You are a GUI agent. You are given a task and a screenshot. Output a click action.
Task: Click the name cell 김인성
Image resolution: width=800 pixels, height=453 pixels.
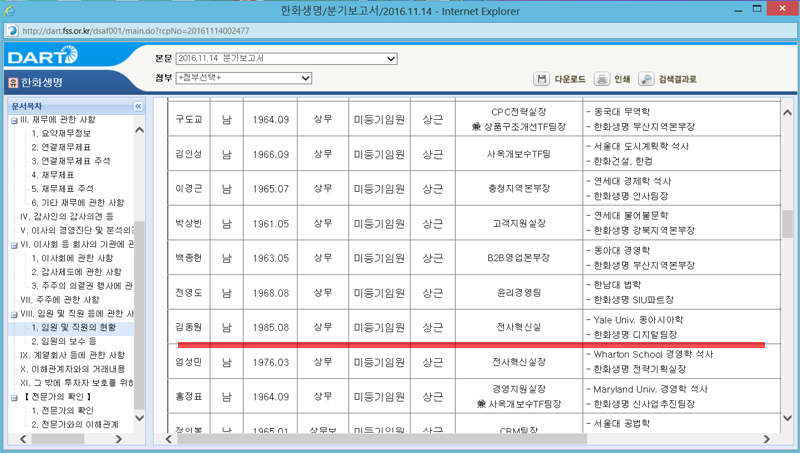point(189,154)
